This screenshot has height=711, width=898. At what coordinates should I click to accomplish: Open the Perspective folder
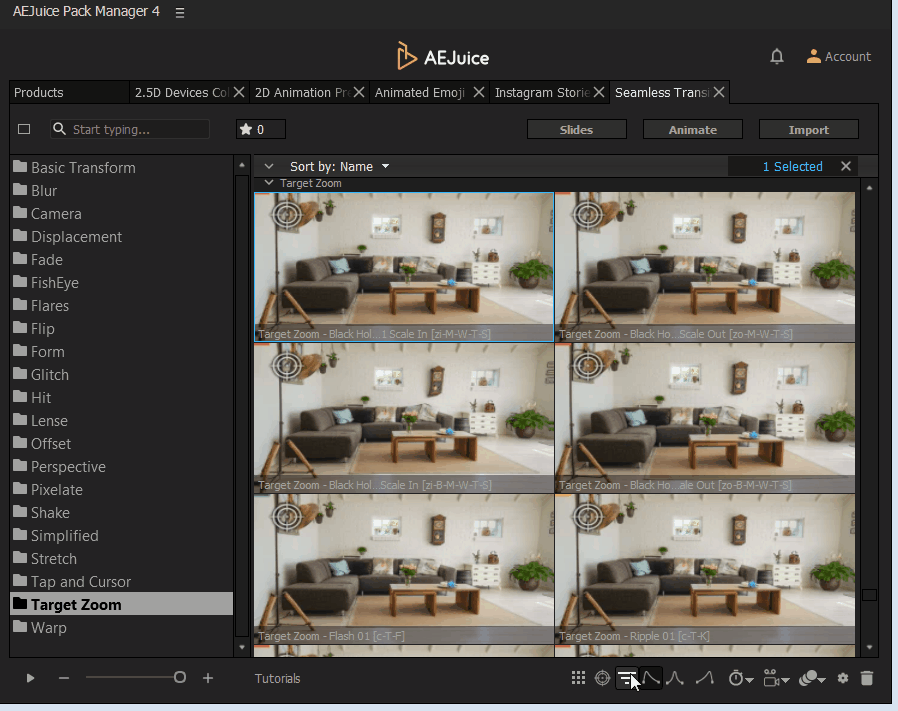(121, 466)
